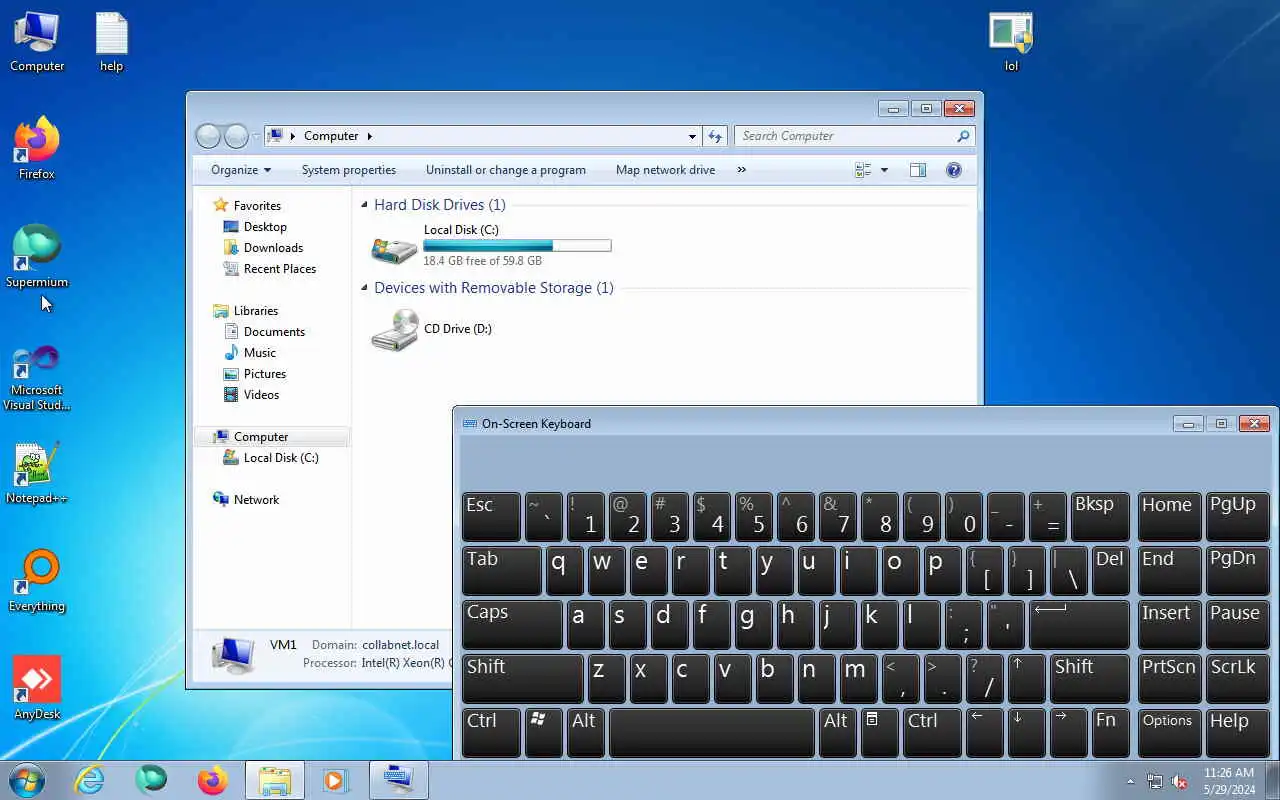Open the views options dropdown arrow
Image resolution: width=1280 pixels, height=800 pixels.
point(884,170)
